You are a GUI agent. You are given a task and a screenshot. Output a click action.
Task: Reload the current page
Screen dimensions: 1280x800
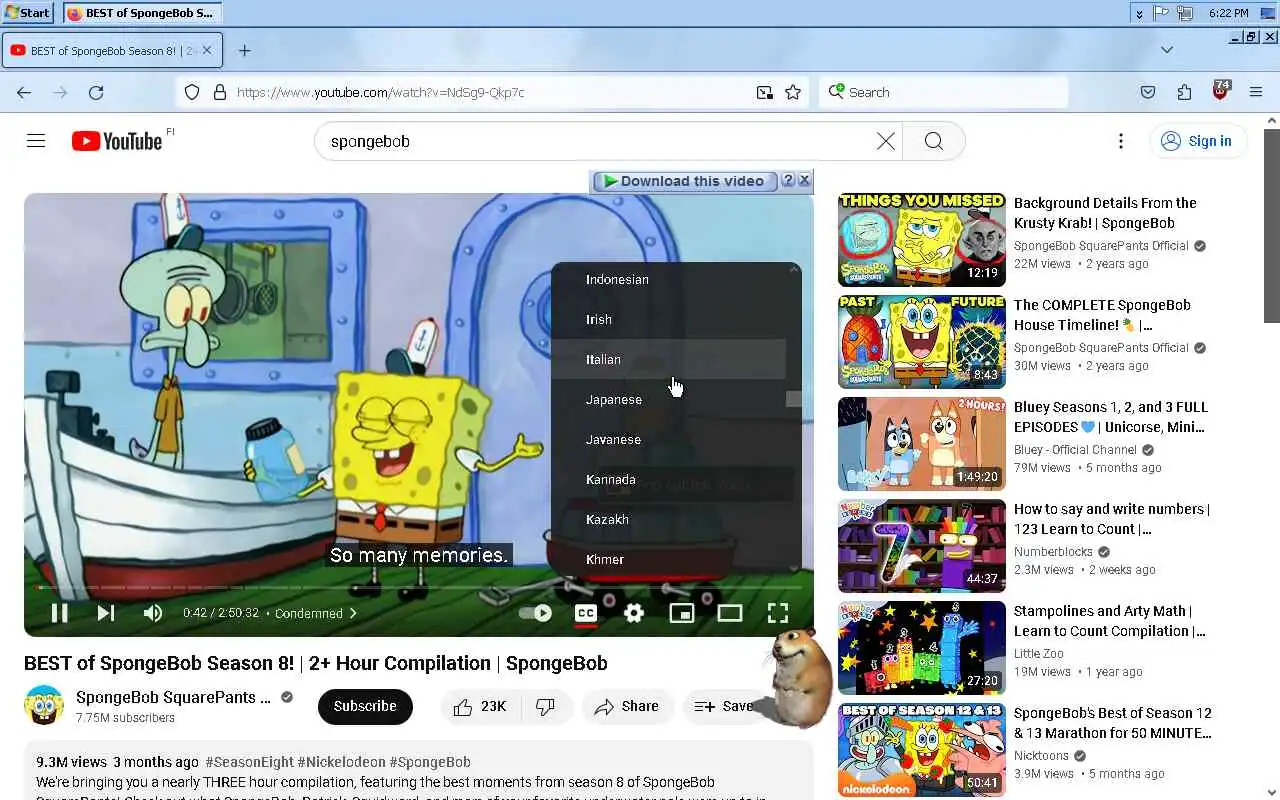pyautogui.click(x=96, y=92)
